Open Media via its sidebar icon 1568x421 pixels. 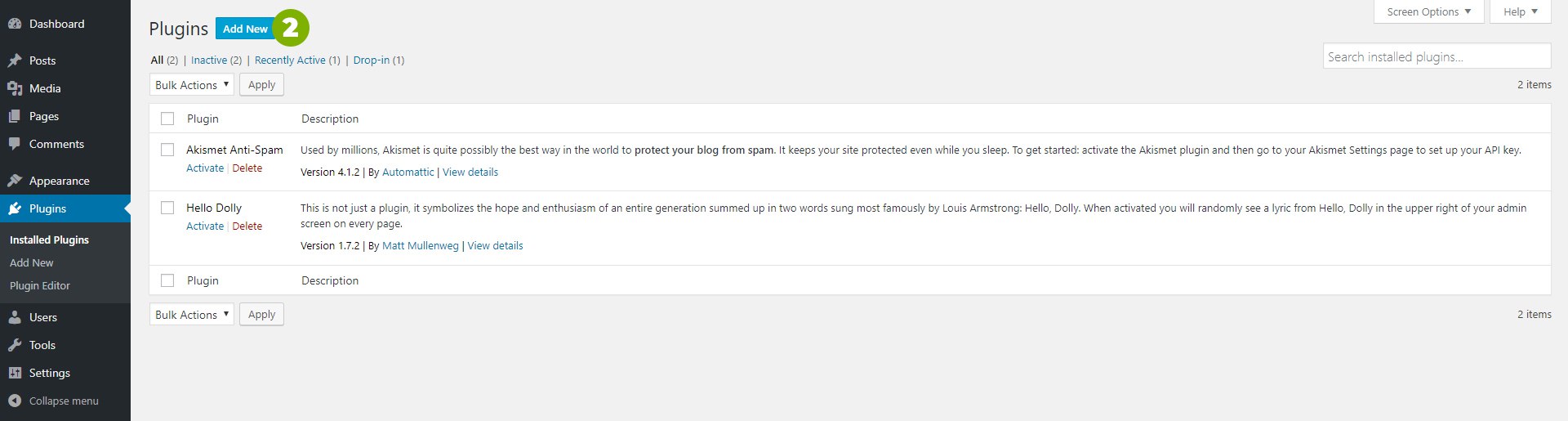[x=15, y=88]
